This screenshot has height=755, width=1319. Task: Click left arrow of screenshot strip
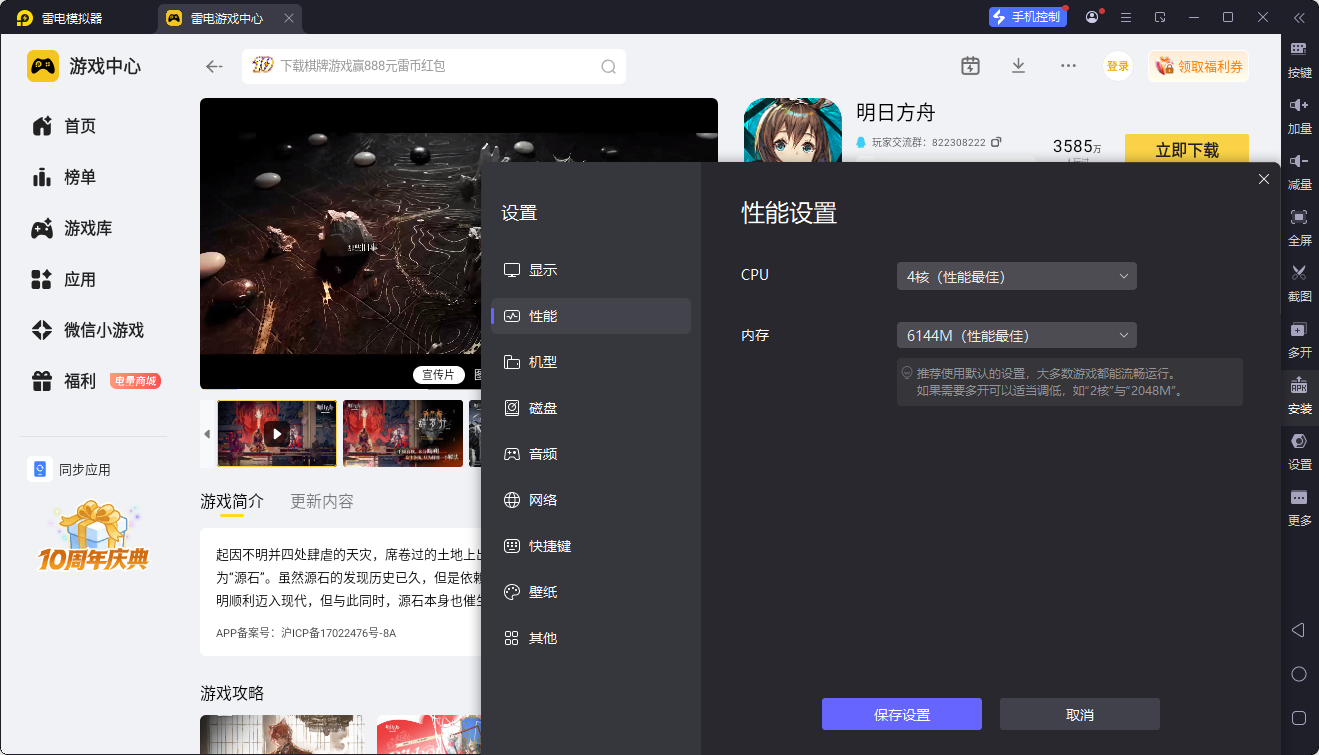207,434
